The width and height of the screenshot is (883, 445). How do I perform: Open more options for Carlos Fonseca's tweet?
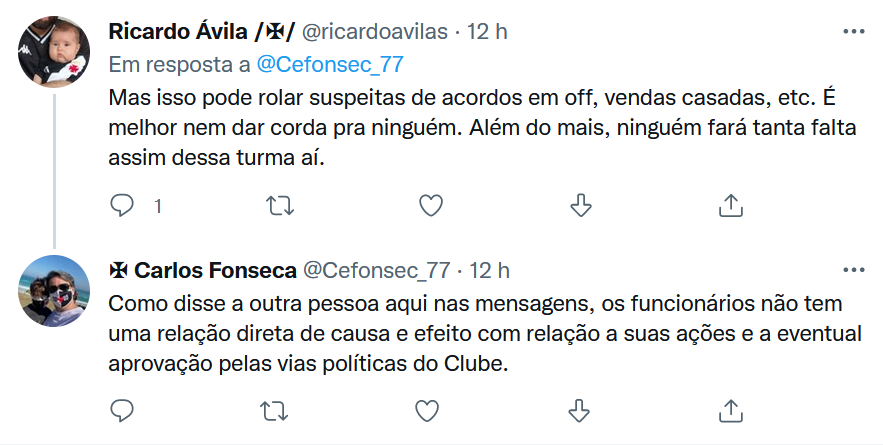tap(853, 269)
